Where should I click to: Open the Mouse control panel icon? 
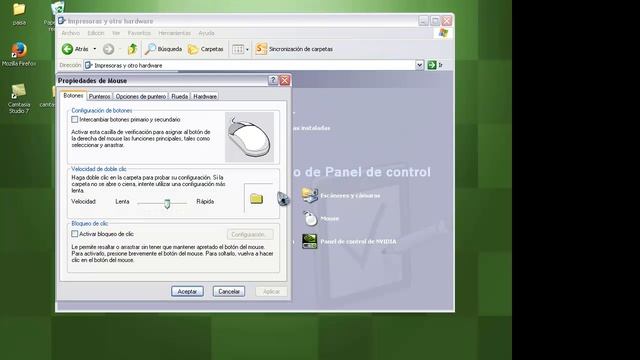tap(310, 218)
